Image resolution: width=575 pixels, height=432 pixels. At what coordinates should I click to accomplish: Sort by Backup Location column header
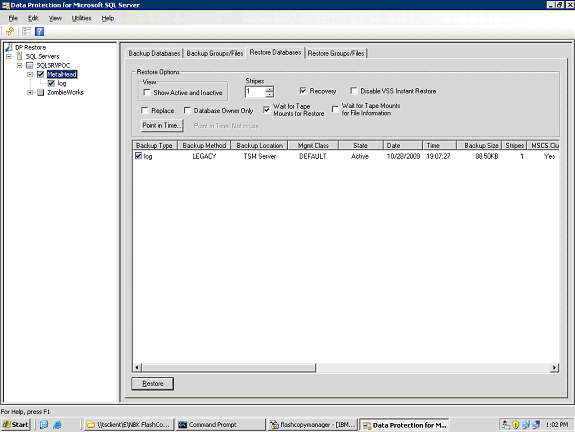(260, 146)
